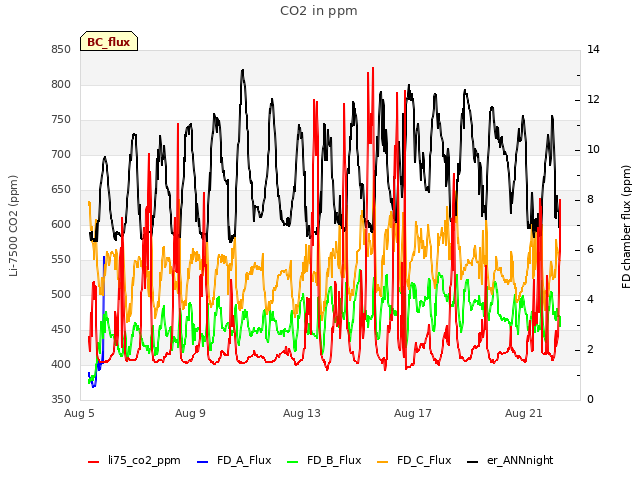Click the 8 right-axis tick label
The height and width of the screenshot is (480, 640).
pyautogui.click(x=591, y=200)
